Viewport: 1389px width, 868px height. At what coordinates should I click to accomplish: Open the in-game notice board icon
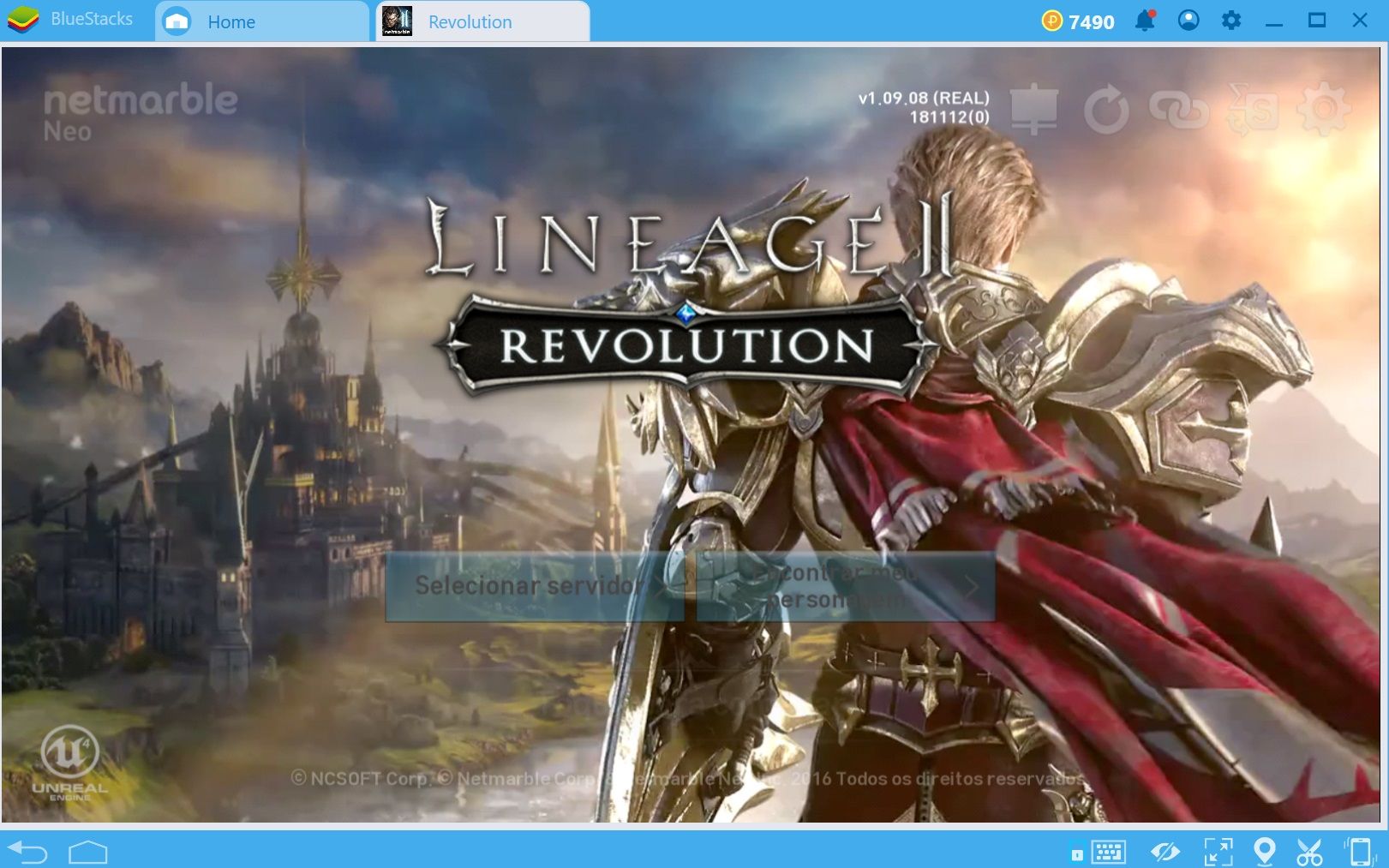click(1034, 109)
